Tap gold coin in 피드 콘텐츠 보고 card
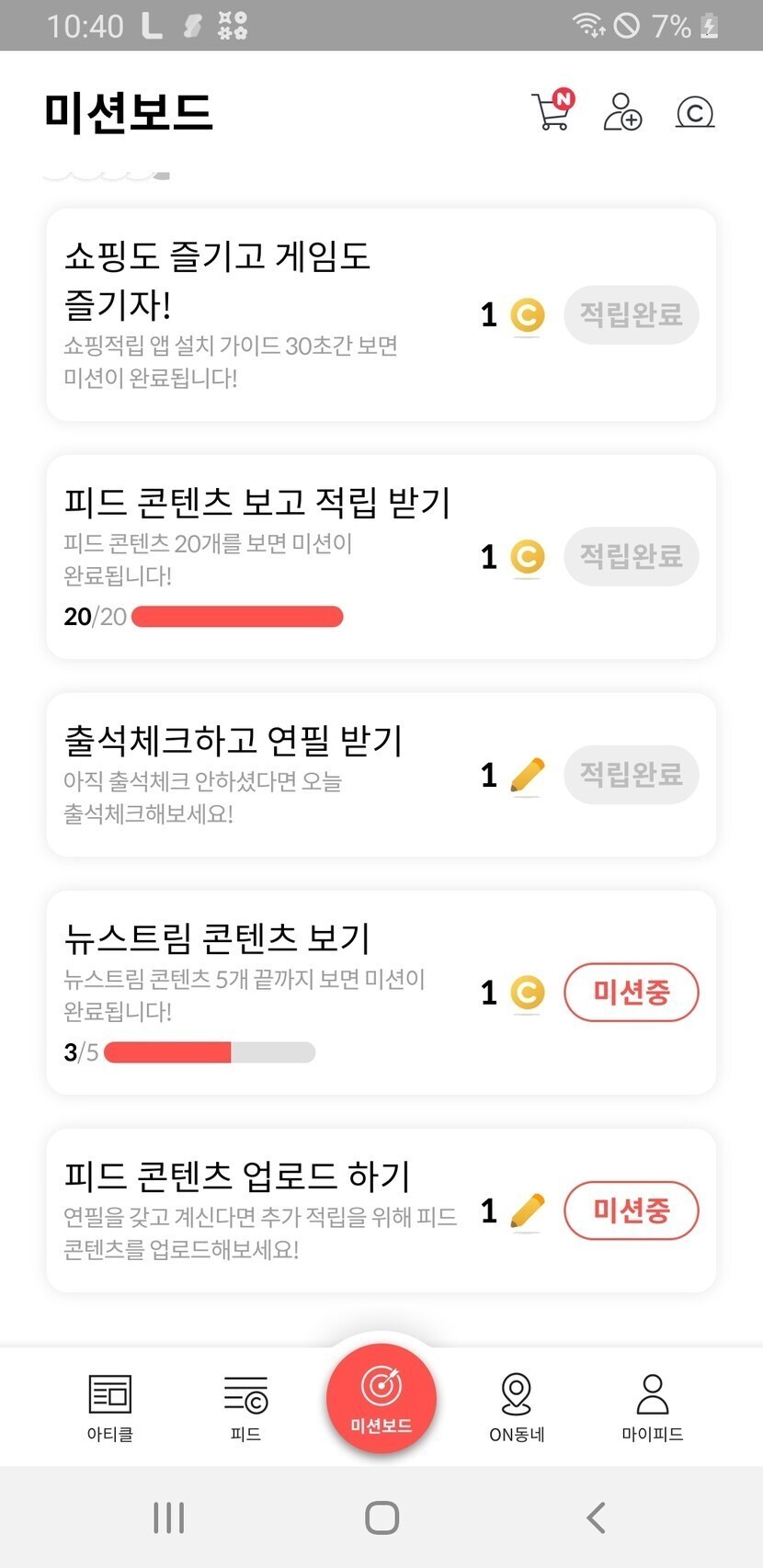This screenshot has width=763, height=1568. point(528,557)
